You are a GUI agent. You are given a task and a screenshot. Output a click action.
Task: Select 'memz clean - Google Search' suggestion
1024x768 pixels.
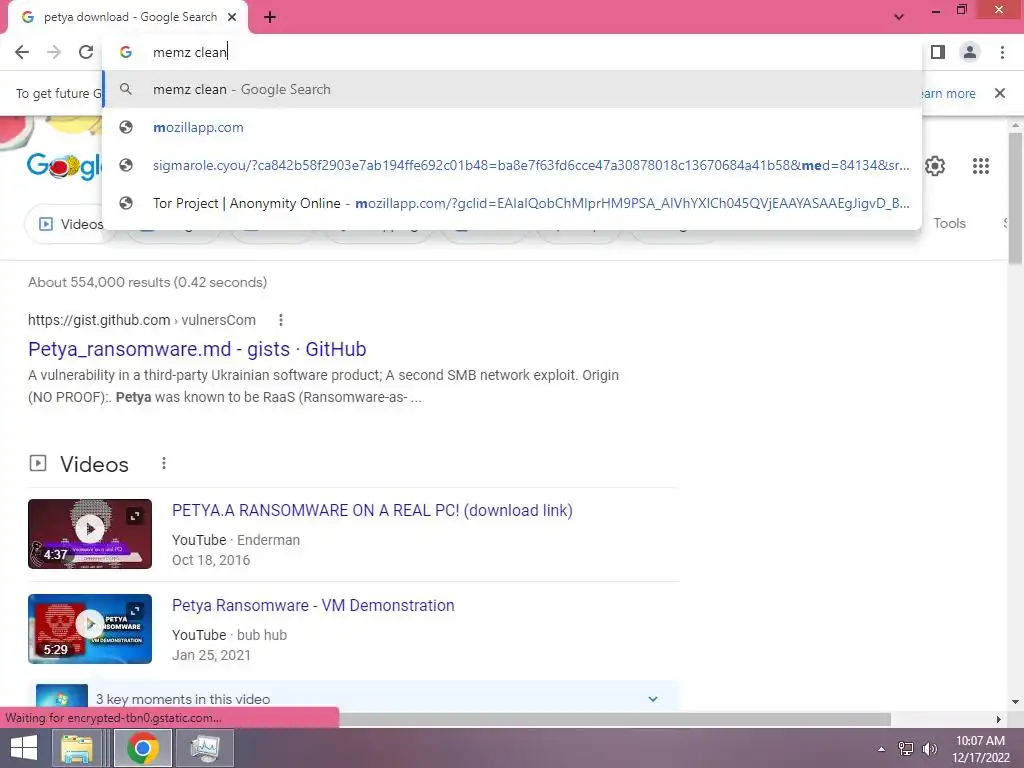click(512, 89)
